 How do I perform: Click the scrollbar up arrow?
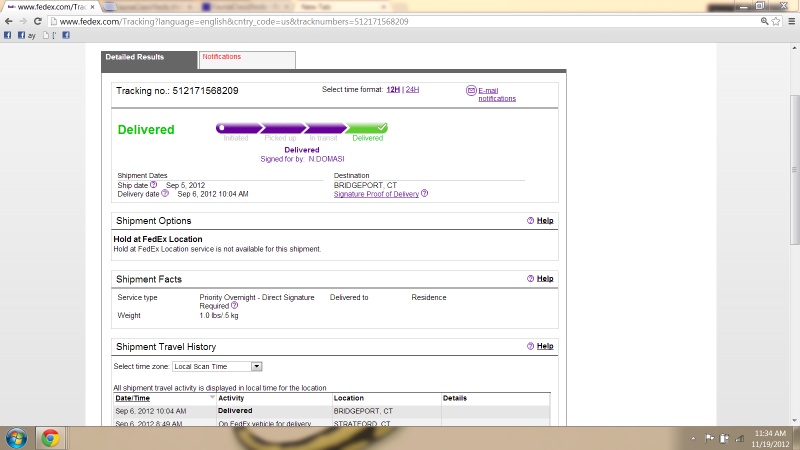click(794, 48)
